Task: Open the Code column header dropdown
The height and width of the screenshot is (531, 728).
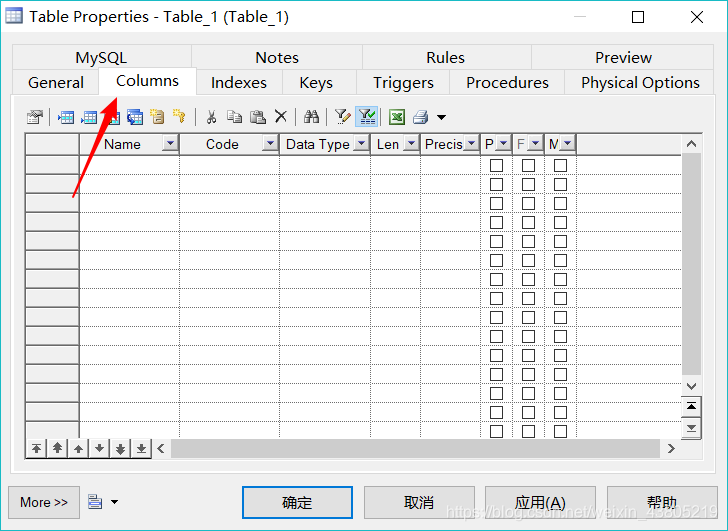Action: 270,144
